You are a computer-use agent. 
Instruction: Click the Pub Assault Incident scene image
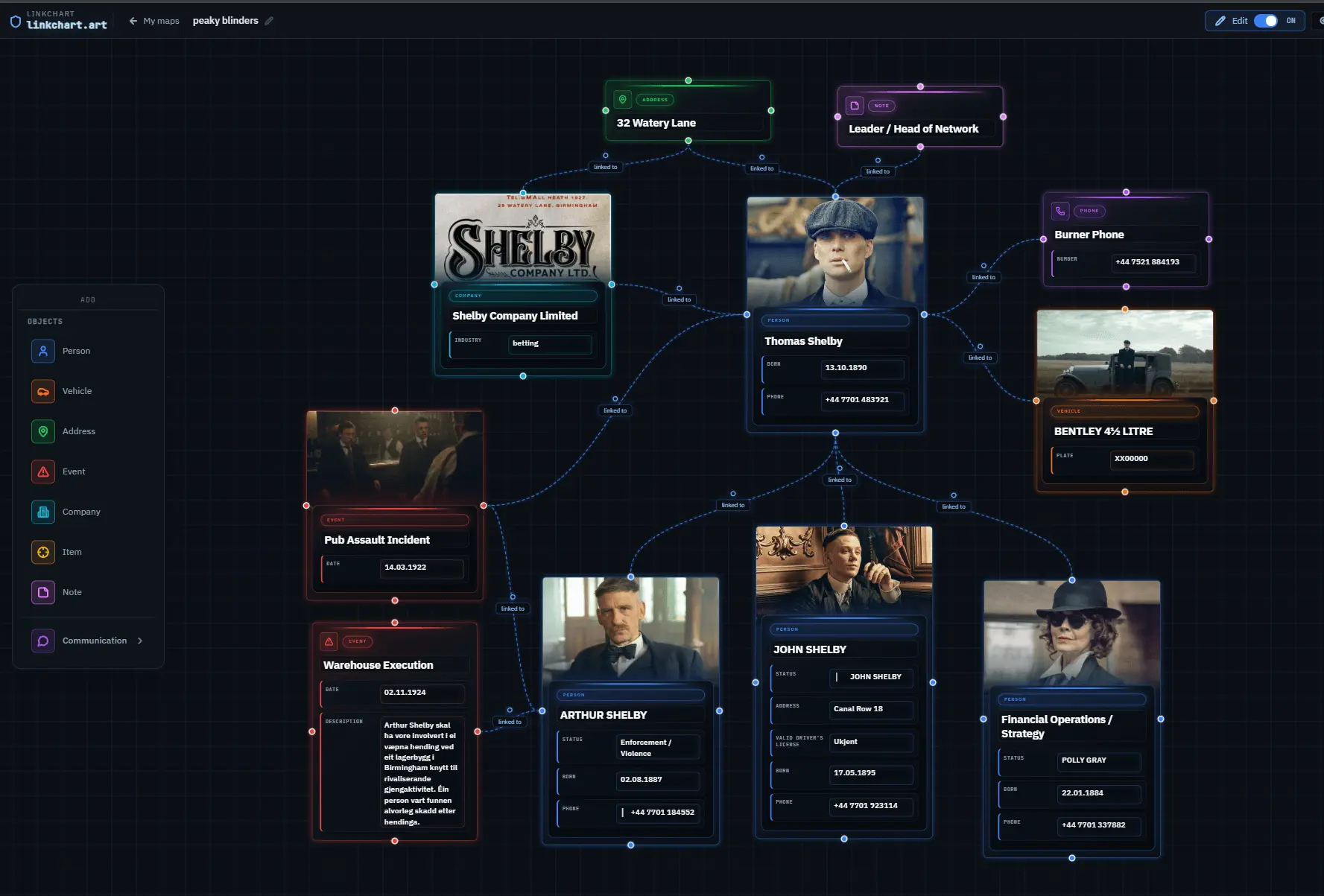click(395, 458)
